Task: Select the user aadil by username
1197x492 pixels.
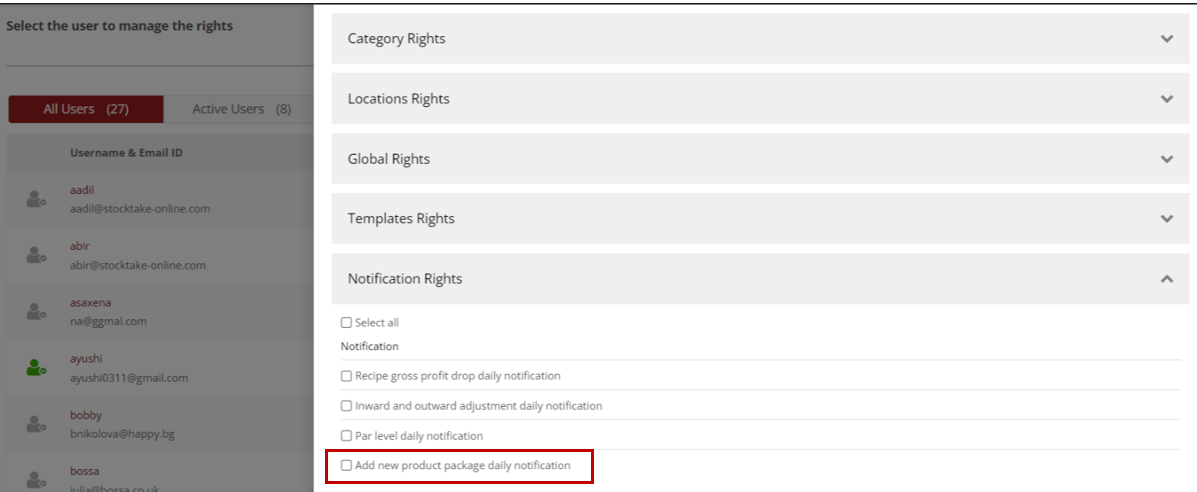Action: tap(83, 190)
